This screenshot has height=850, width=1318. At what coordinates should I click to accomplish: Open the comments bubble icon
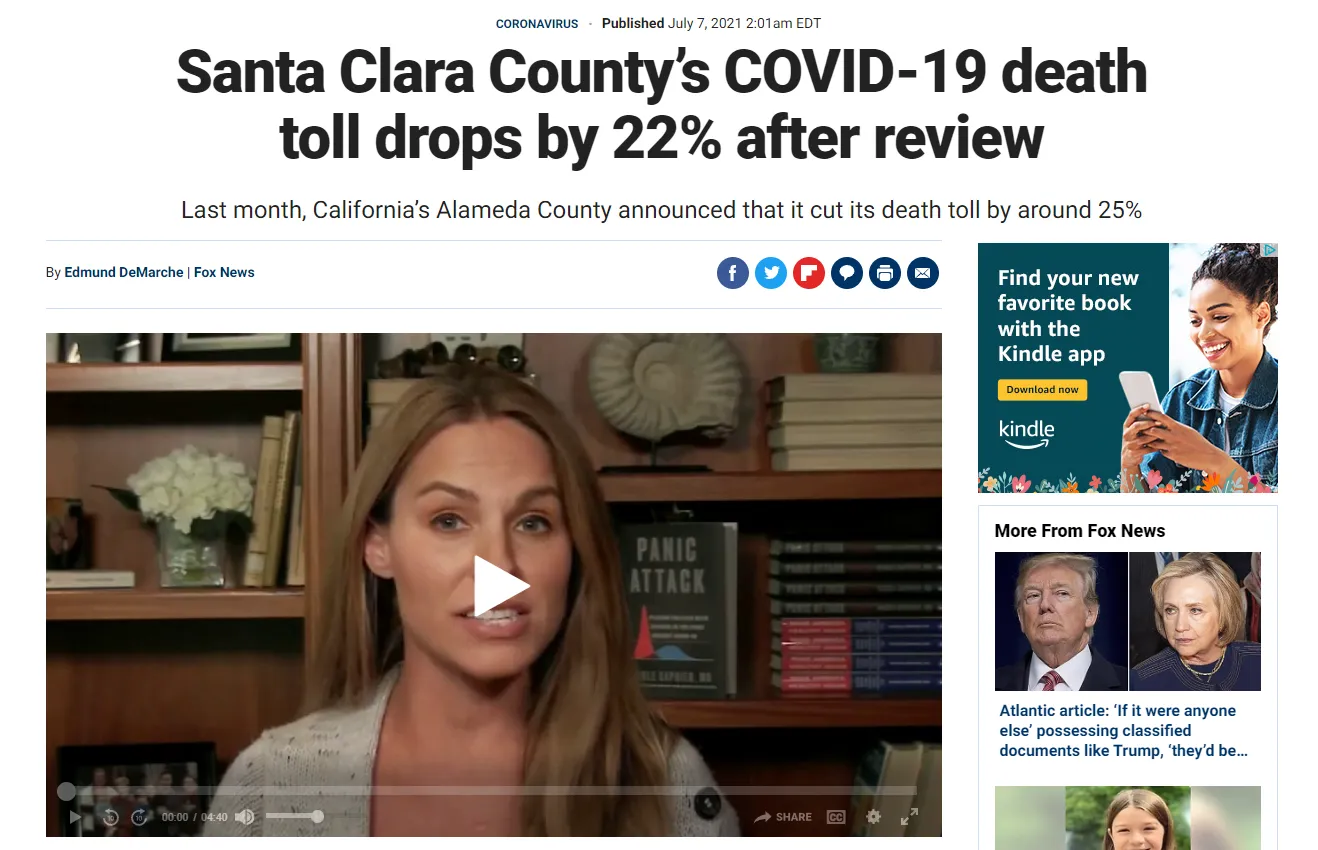(x=847, y=273)
